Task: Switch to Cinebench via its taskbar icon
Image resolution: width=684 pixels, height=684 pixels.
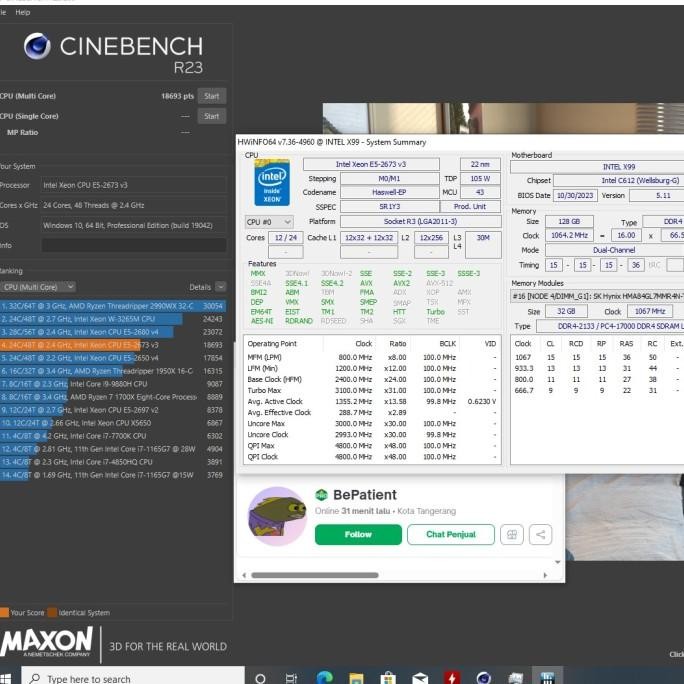Action: click(484, 678)
